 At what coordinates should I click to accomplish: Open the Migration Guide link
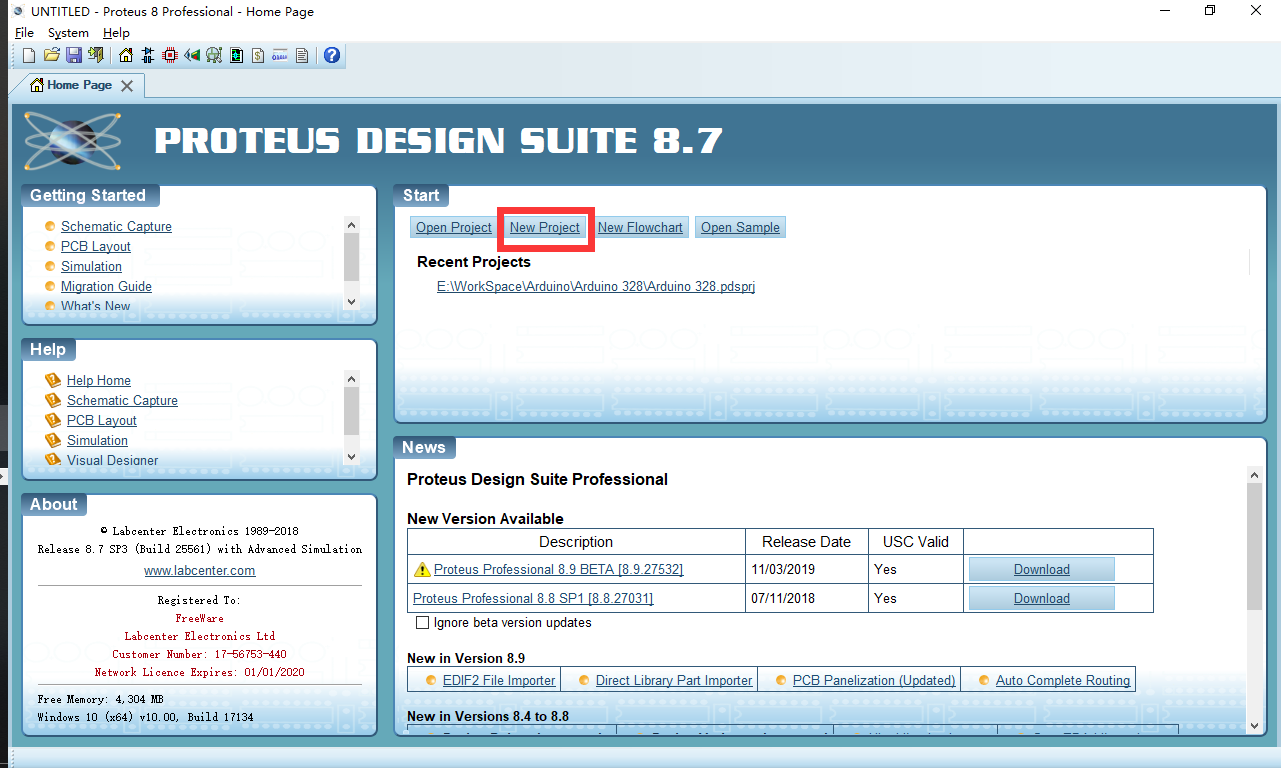[106, 286]
